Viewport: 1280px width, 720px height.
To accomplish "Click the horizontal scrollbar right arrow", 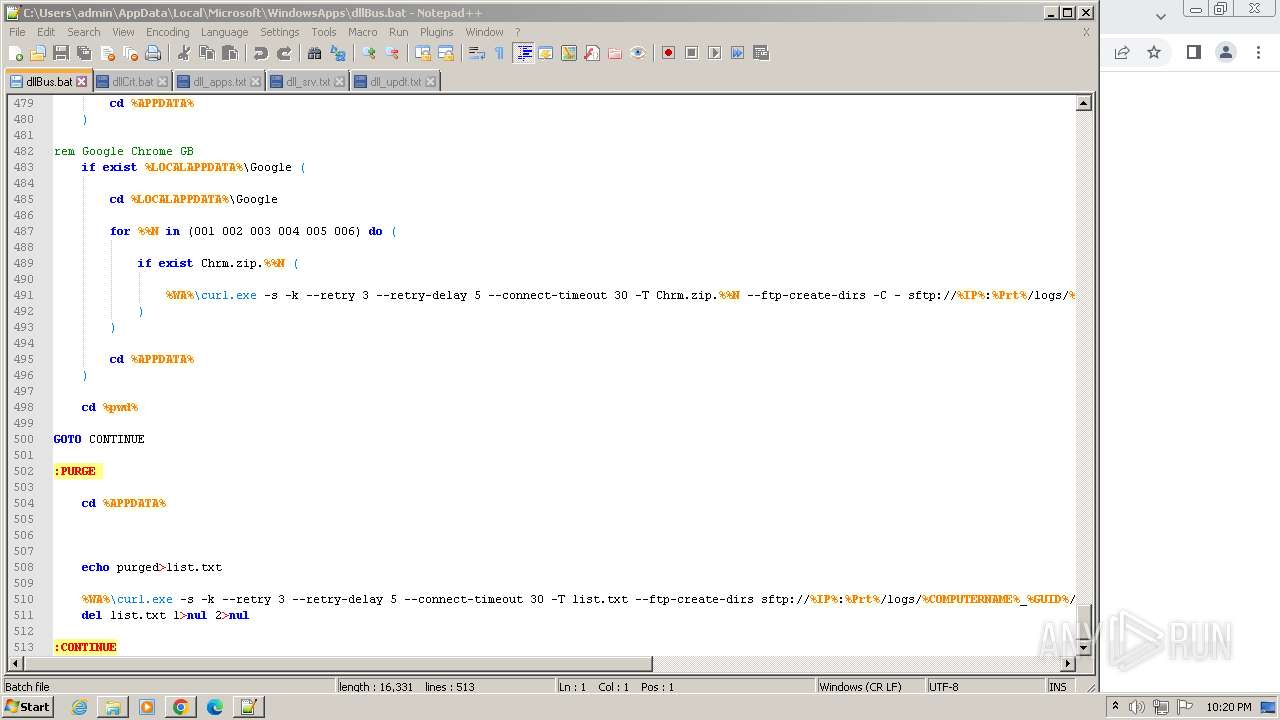I will pos(1067,664).
